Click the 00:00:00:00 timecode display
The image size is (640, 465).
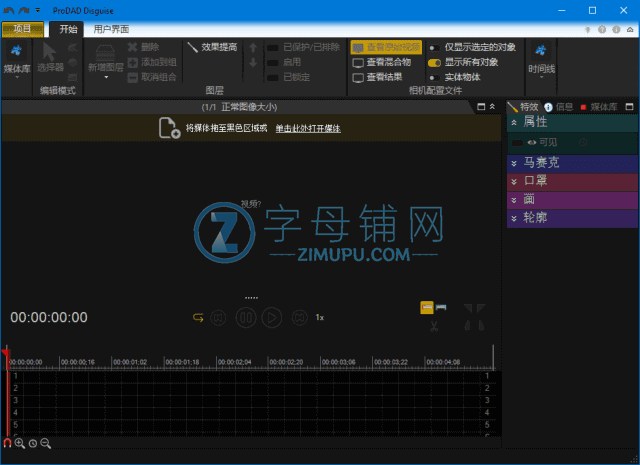pyautogui.click(x=49, y=317)
